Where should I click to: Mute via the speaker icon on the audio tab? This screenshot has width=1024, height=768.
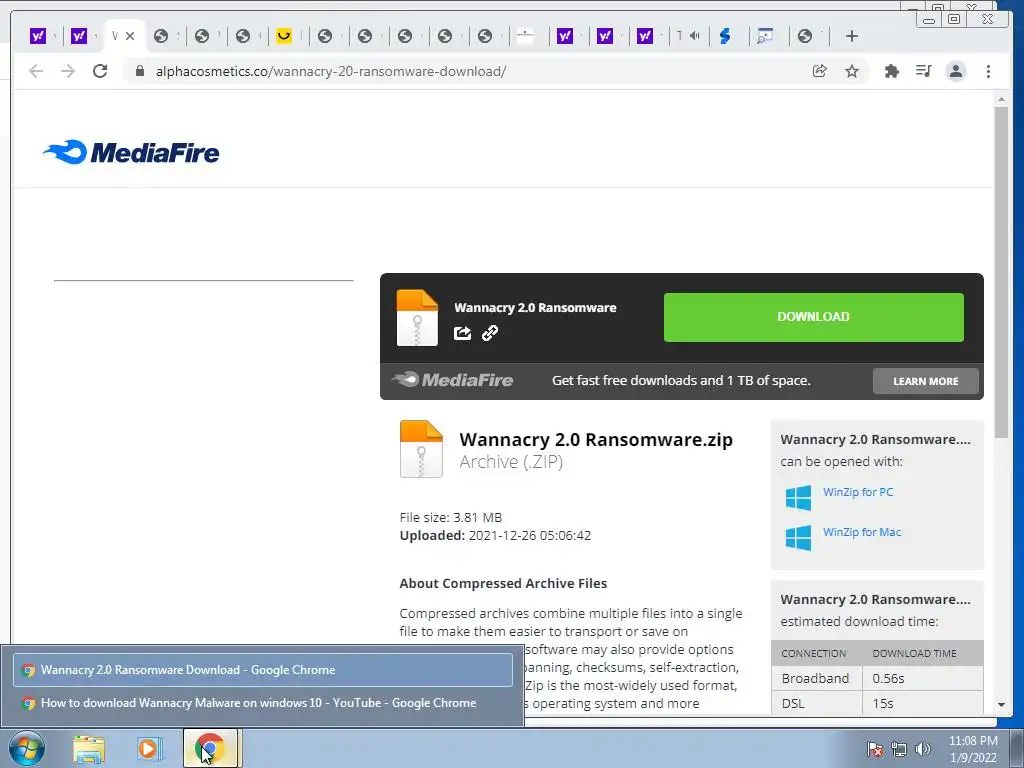(694, 36)
